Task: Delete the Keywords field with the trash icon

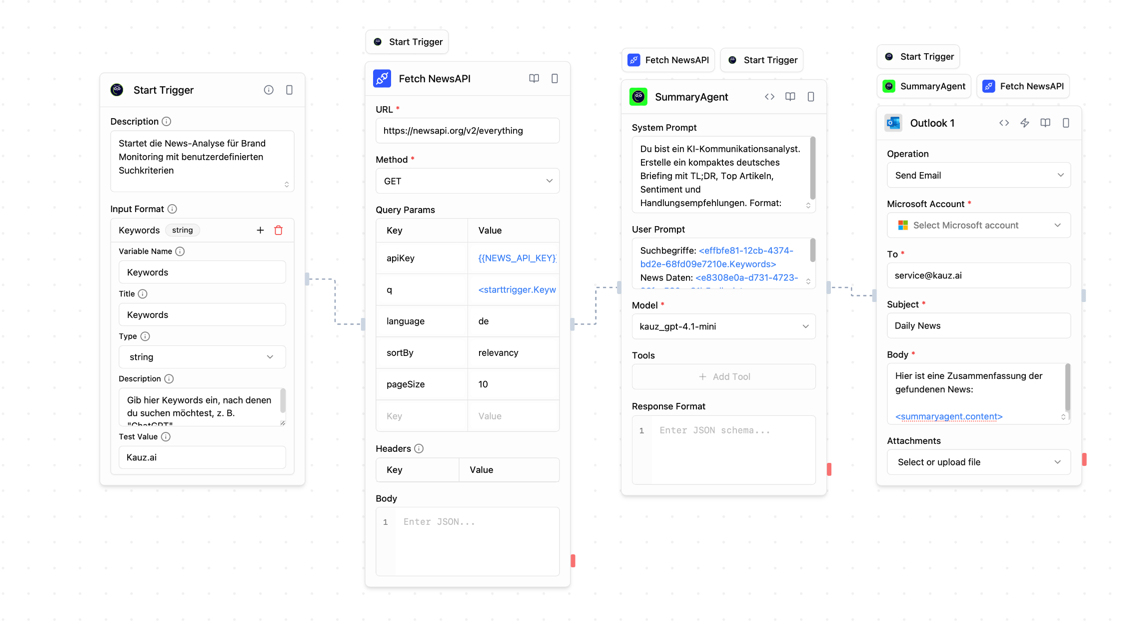Action: pos(278,230)
